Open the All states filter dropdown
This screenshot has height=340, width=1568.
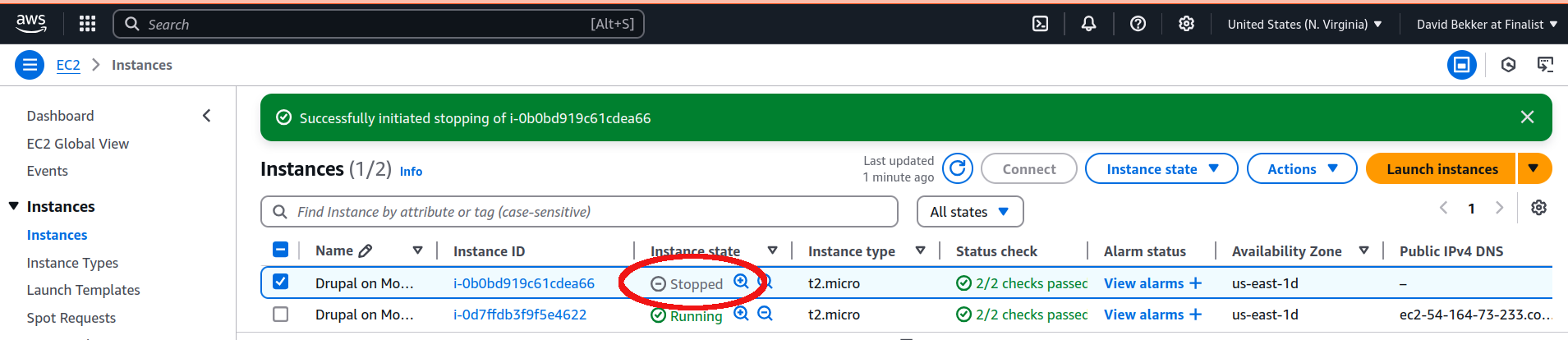[970, 212]
